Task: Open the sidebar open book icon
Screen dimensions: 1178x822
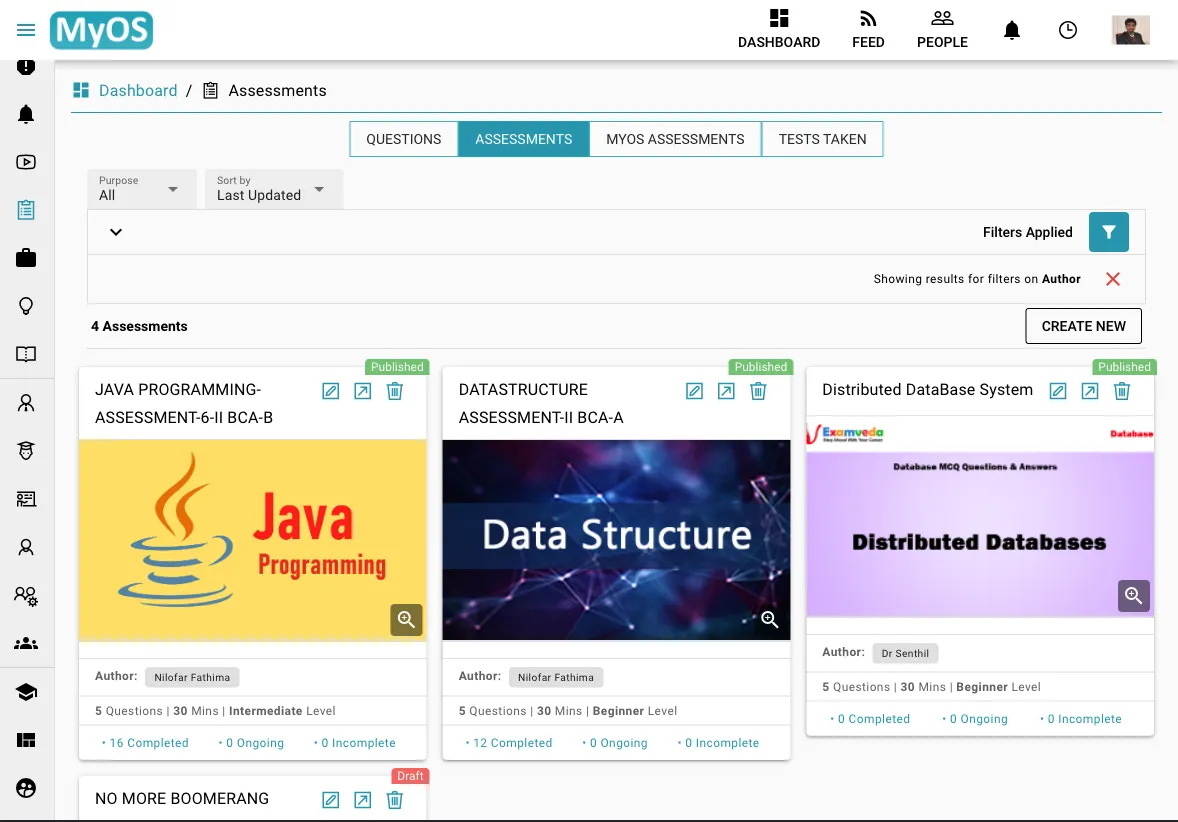Action: pyautogui.click(x=26, y=354)
